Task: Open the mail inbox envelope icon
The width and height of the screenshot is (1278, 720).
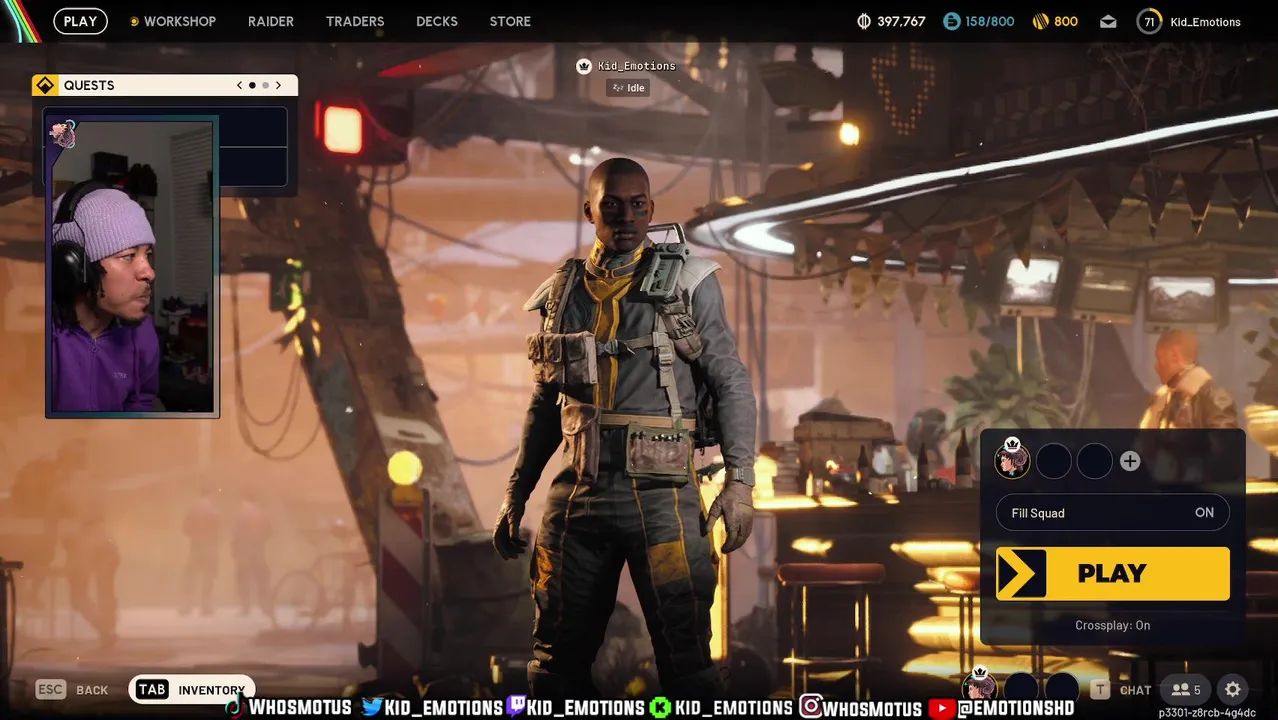Action: (x=1108, y=21)
